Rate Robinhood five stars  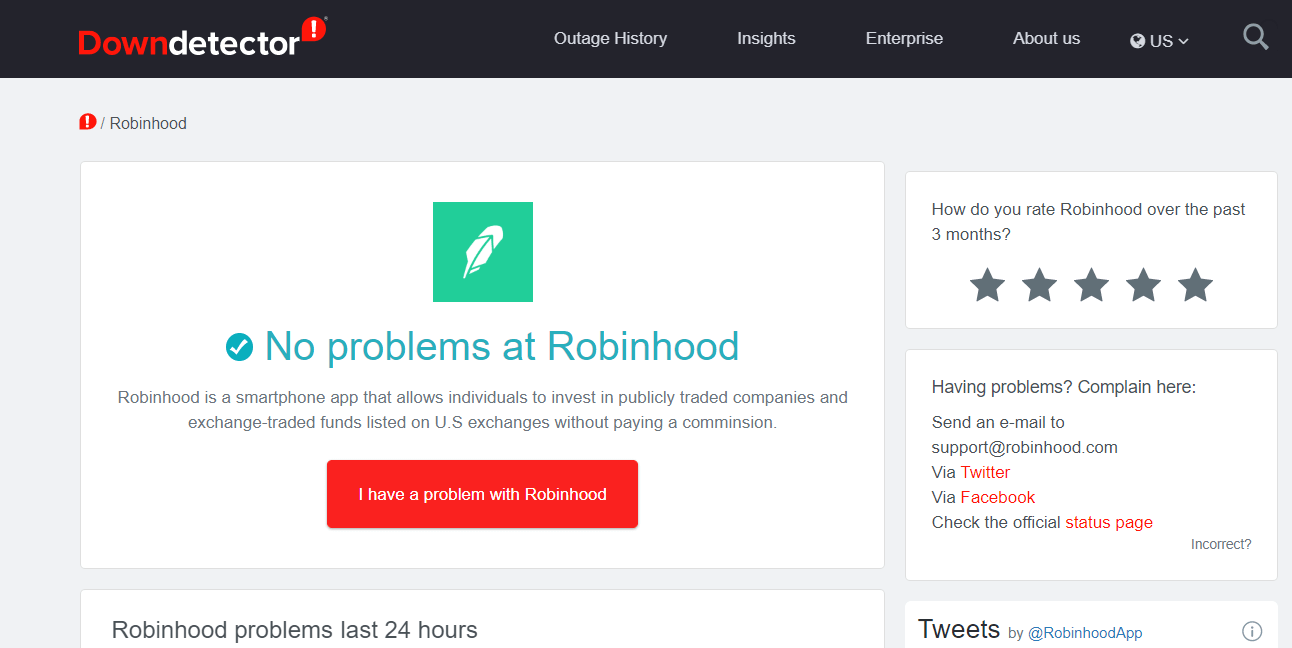tap(1195, 285)
